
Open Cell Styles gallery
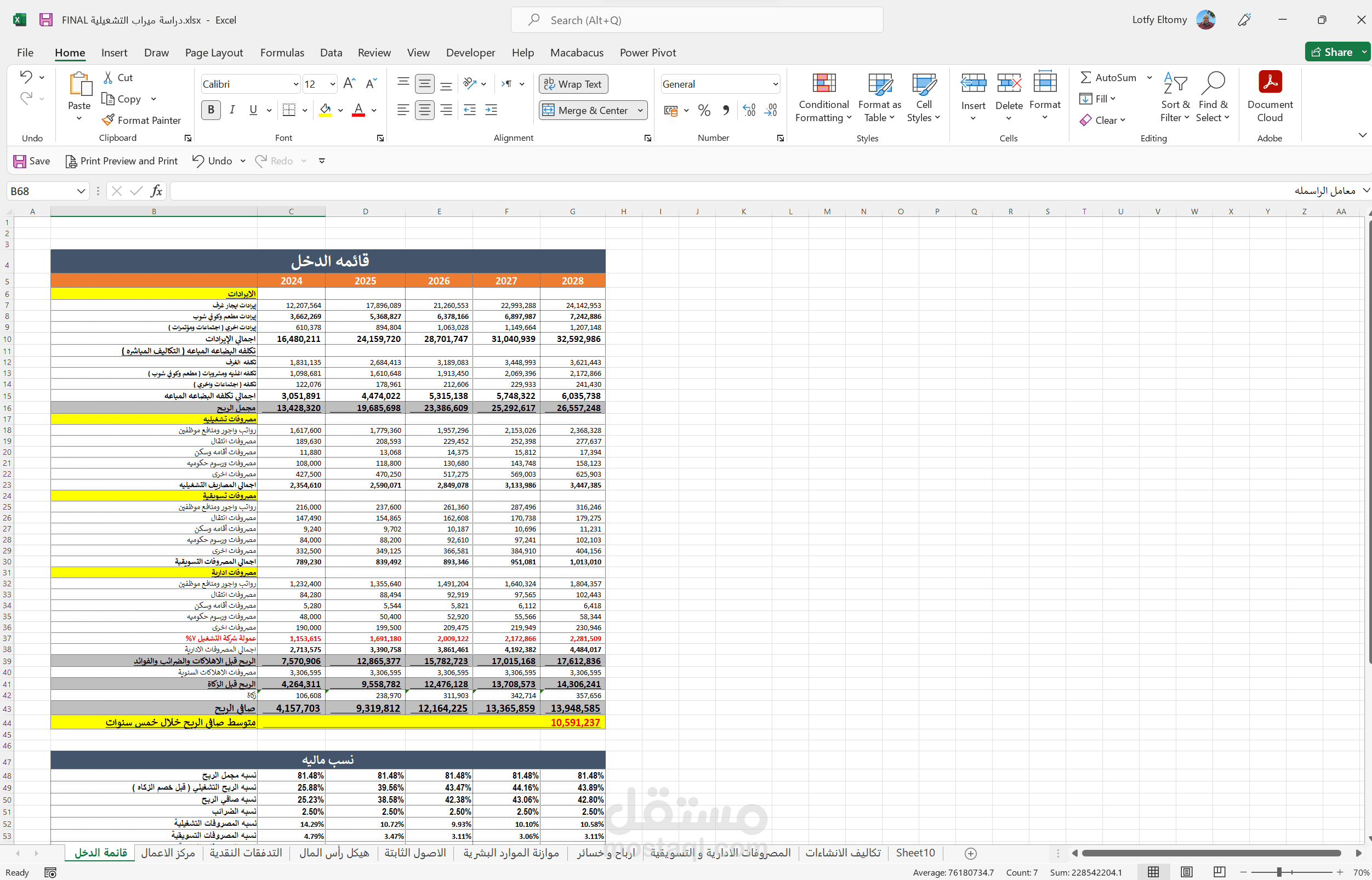pos(924,97)
